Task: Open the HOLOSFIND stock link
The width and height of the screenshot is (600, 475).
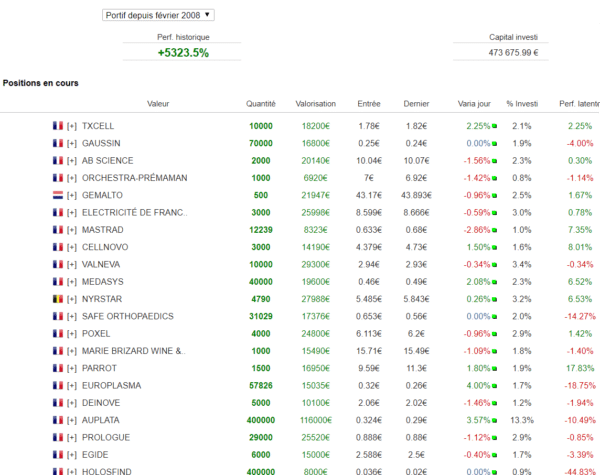Action: pyautogui.click(x=107, y=471)
